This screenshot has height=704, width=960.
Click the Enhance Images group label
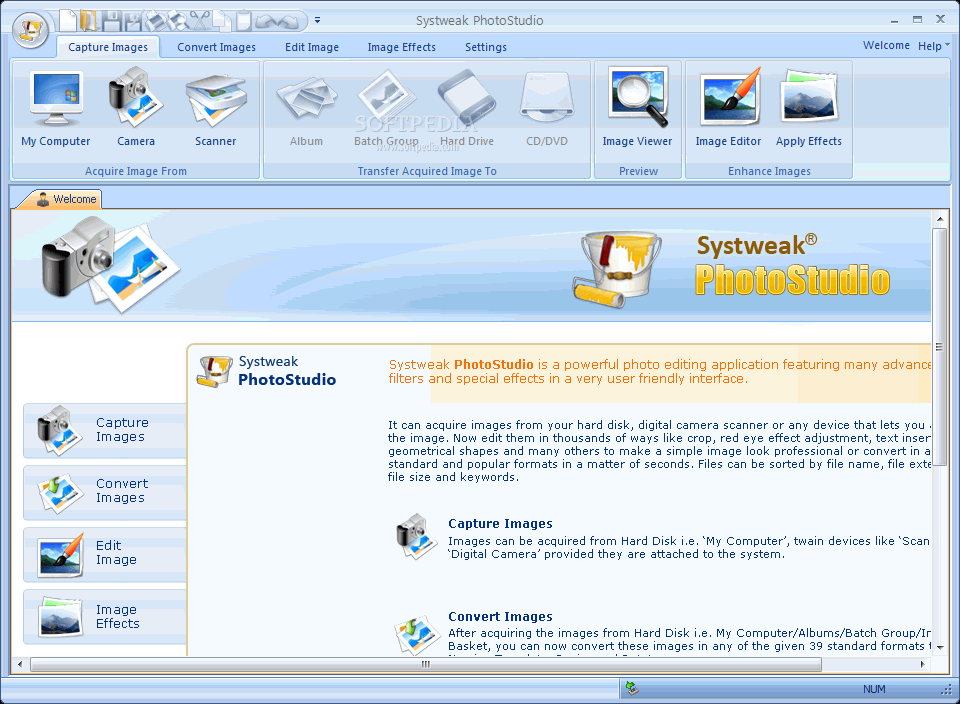pos(769,171)
